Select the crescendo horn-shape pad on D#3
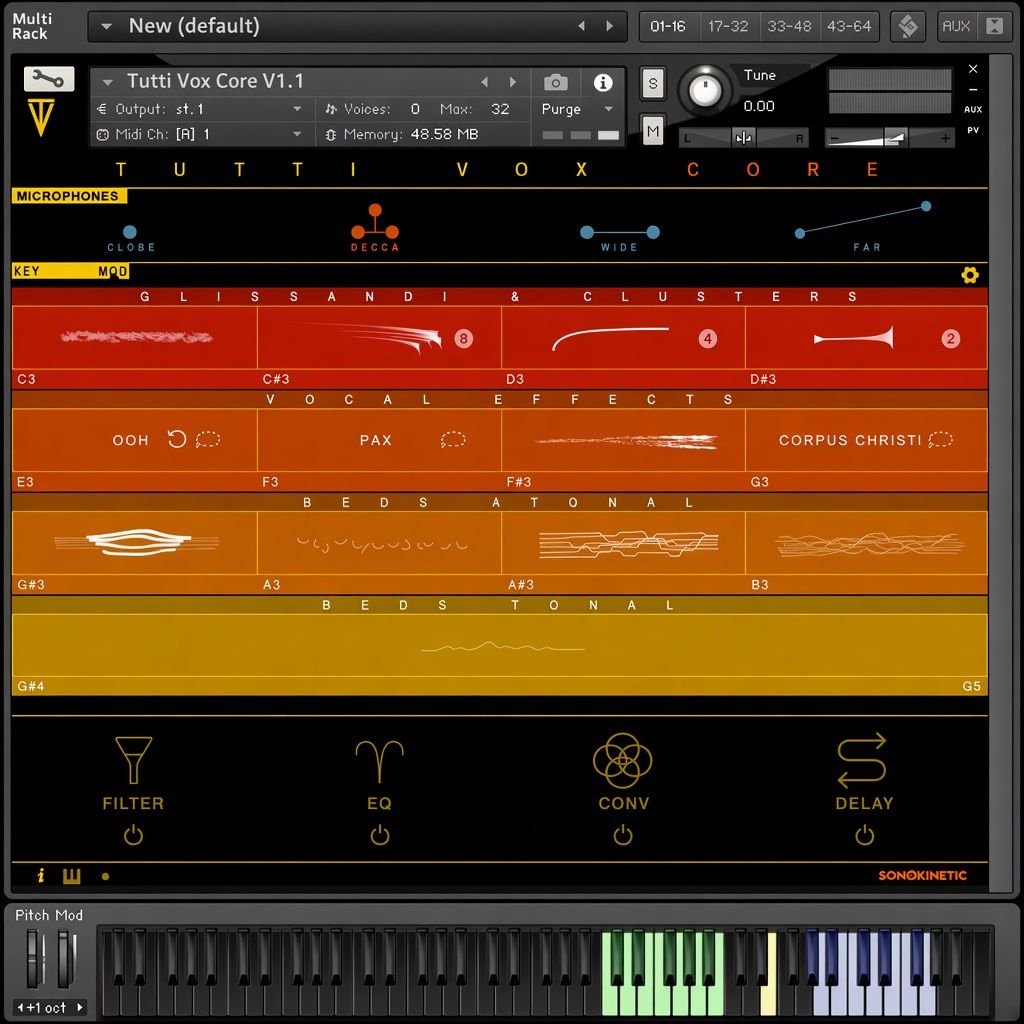This screenshot has width=1024, height=1024. (866, 338)
